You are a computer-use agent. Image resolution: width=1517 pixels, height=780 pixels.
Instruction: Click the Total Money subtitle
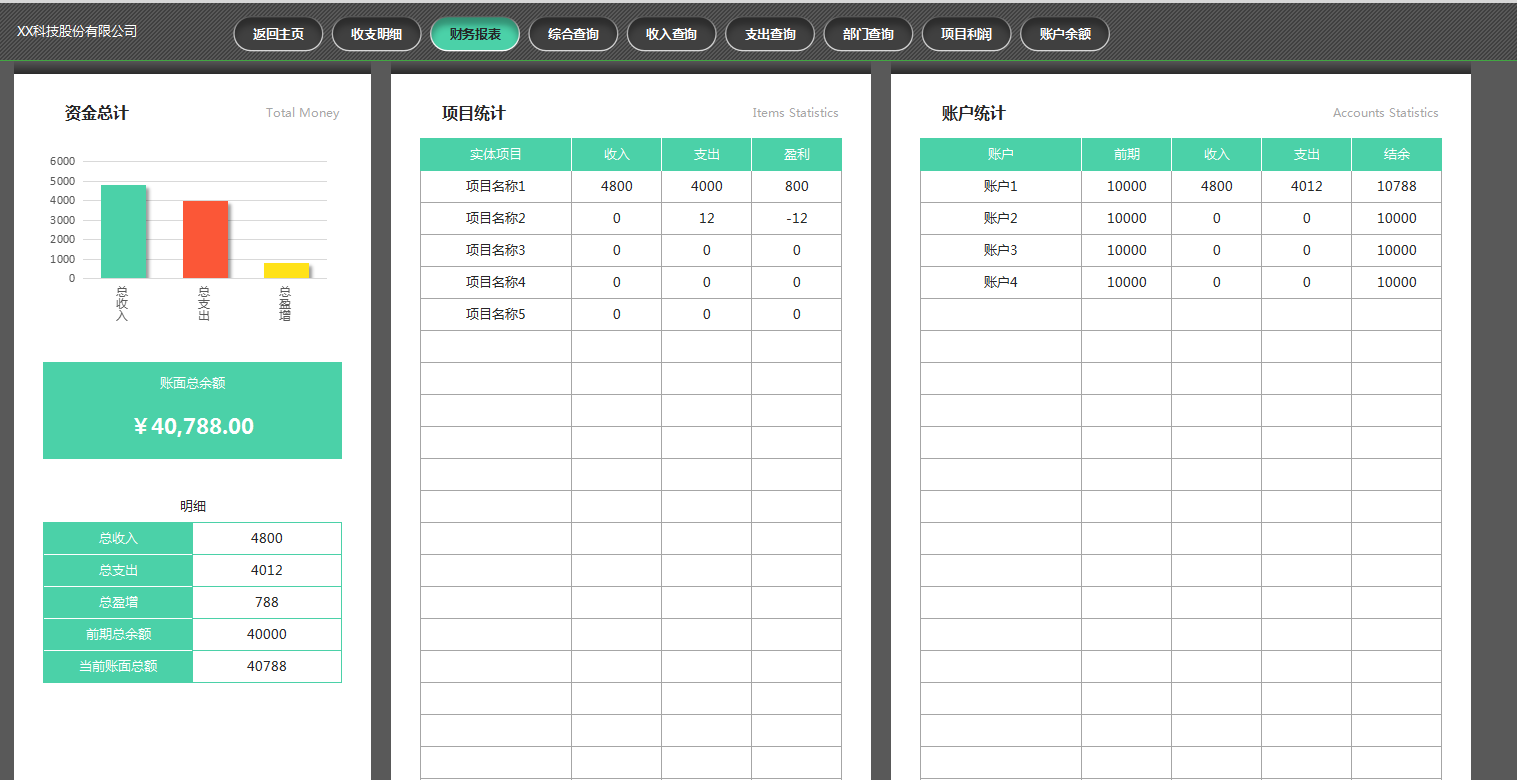(x=302, y=113)
